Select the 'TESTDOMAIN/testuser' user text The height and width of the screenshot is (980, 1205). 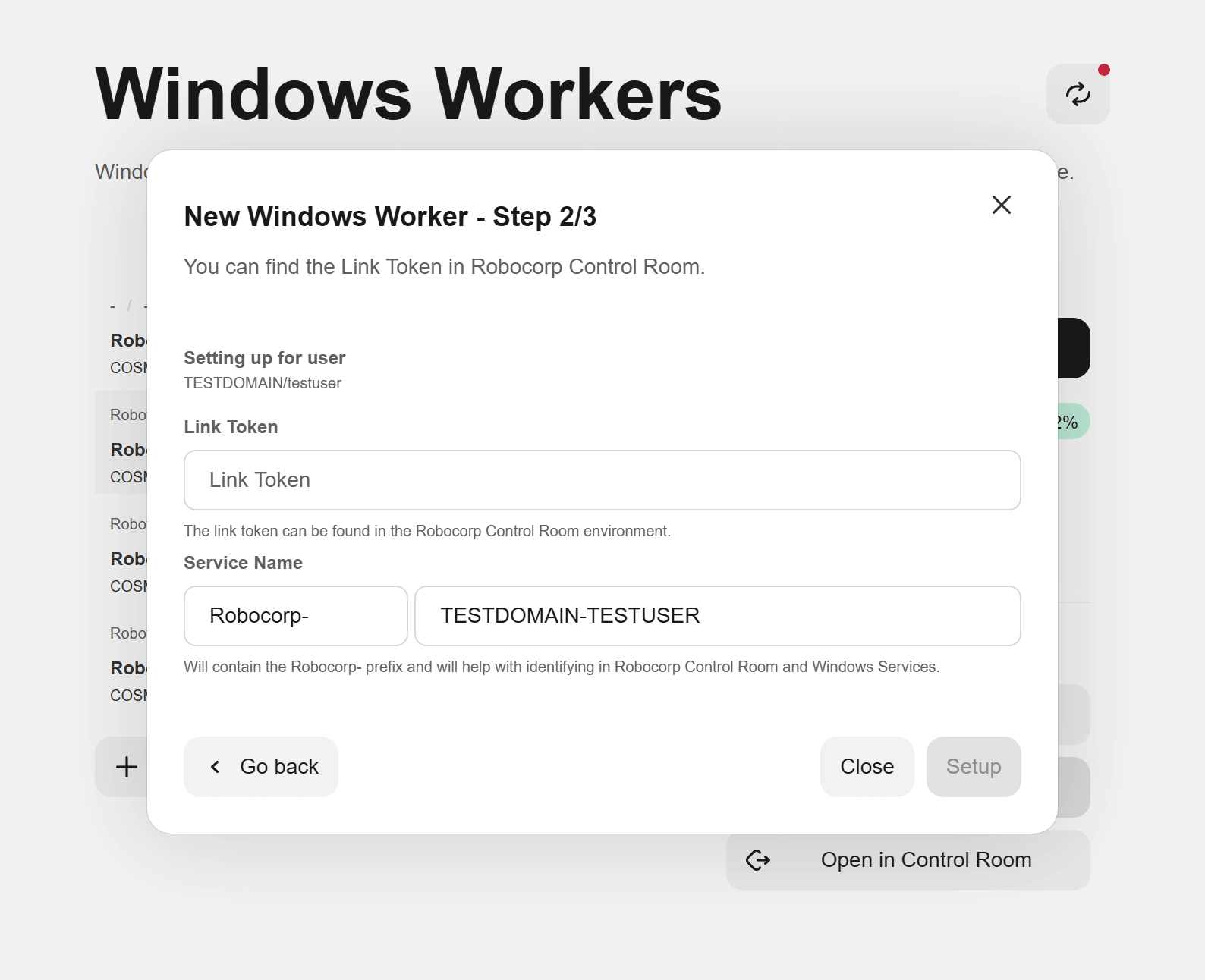pos(263,383)
